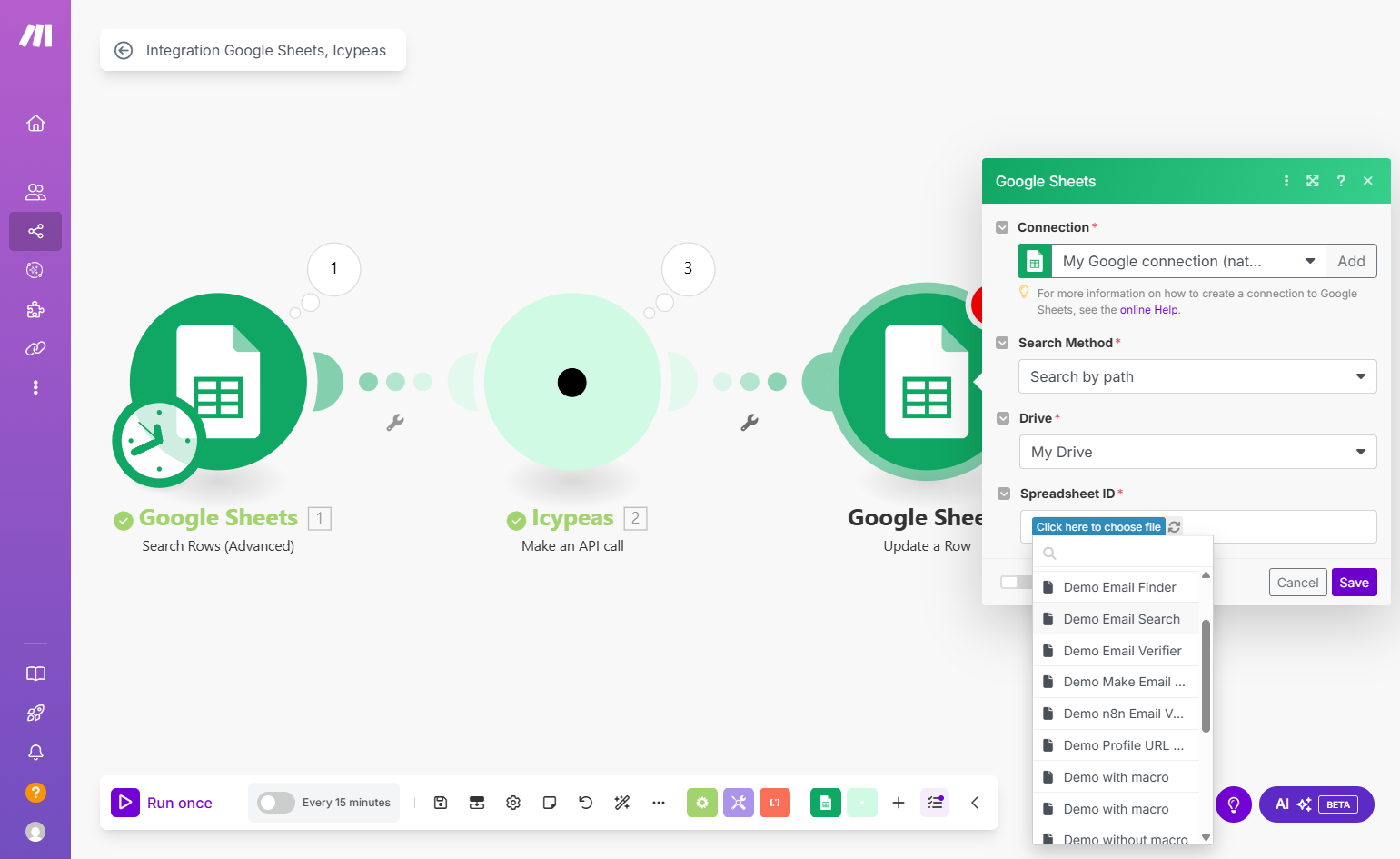Click the Cancel button
This screenshot has height=859, width=1400.
pyautogui.click(x=1297, y=583)
